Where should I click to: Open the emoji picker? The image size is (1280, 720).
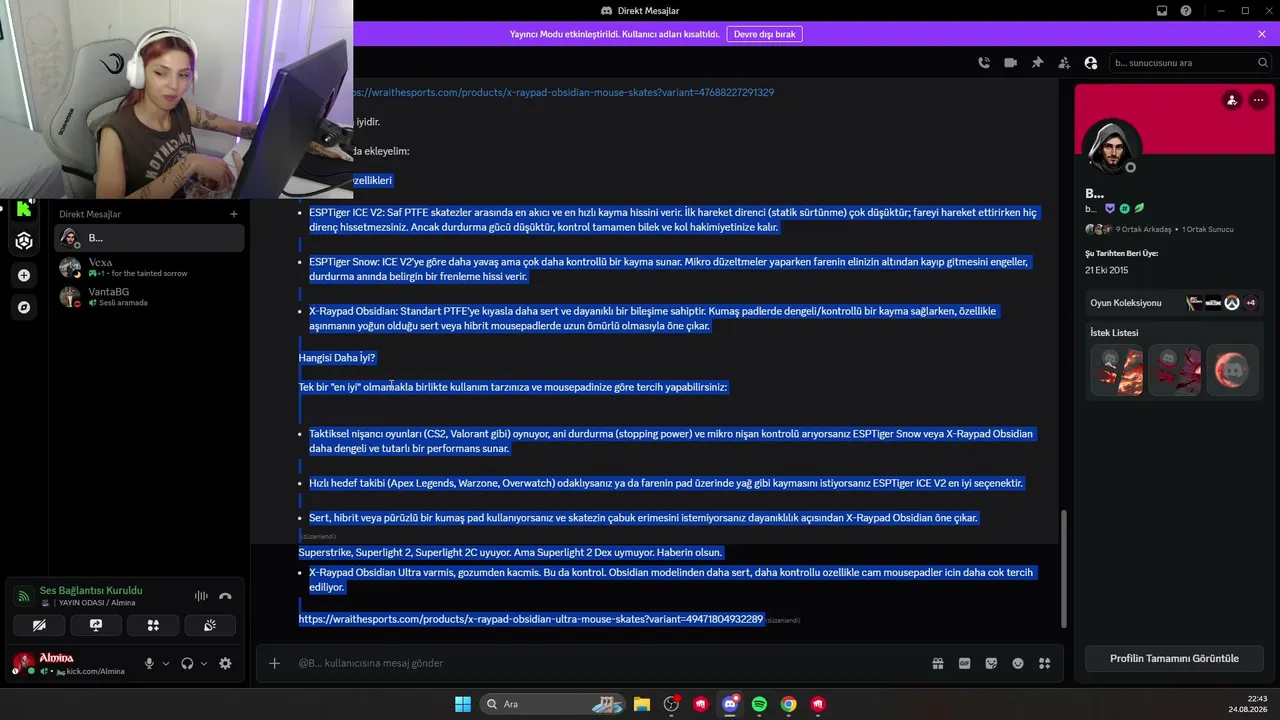(1018, 663)
